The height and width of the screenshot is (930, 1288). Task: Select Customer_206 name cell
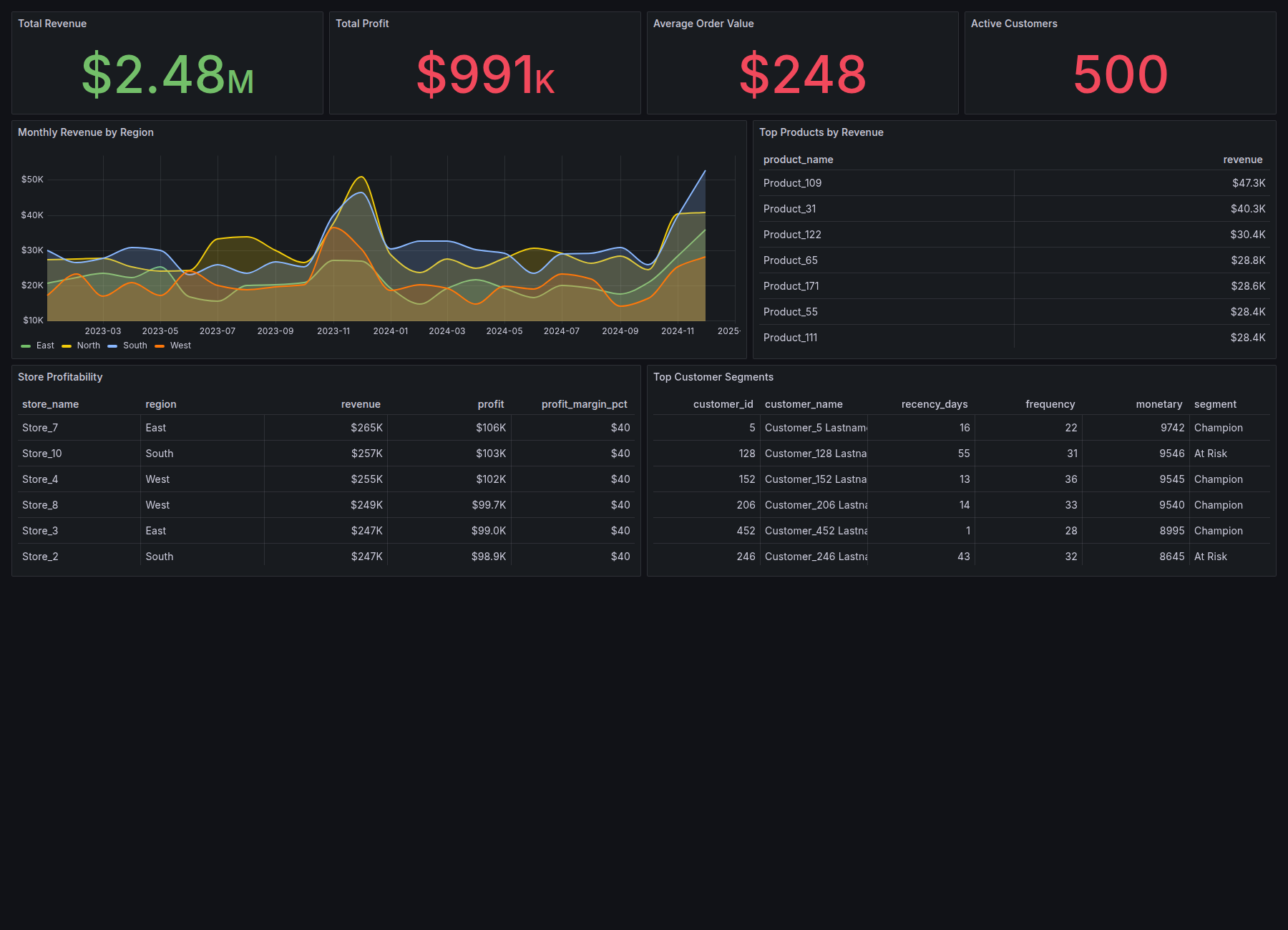pos(814,505)
